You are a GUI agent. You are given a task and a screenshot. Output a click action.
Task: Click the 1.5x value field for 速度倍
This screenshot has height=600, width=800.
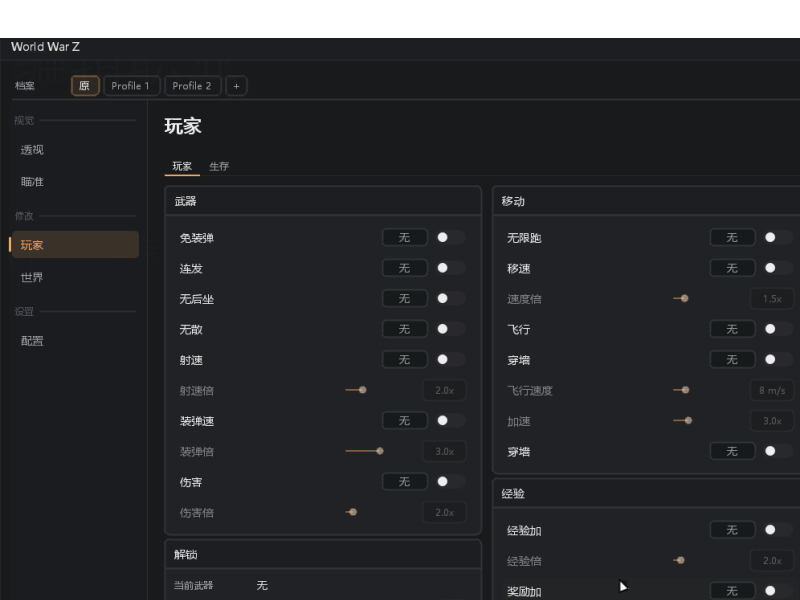[772, 298]
